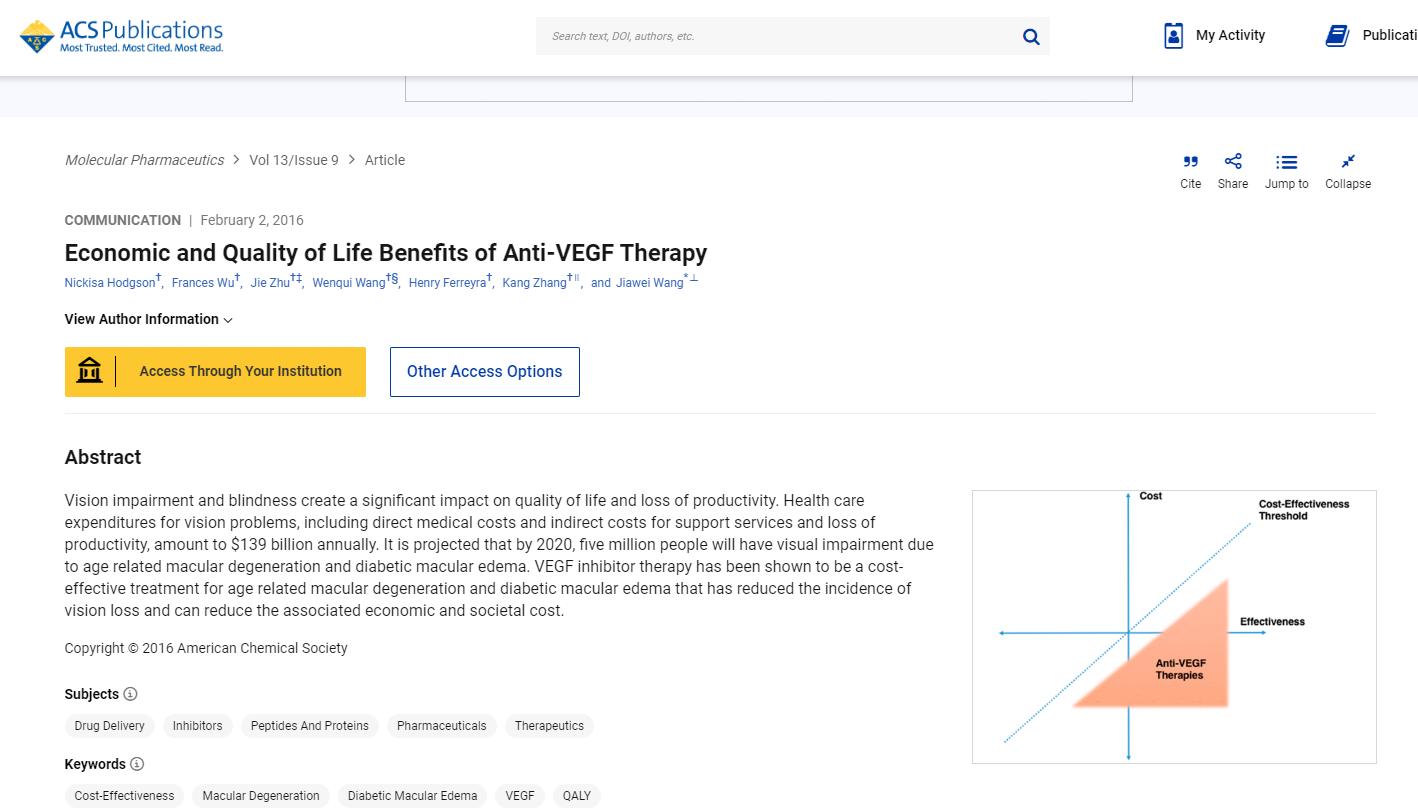Click Access Through Your Institution button
The width and height of the screenshot is (1418, 811).
pos(215,372)
